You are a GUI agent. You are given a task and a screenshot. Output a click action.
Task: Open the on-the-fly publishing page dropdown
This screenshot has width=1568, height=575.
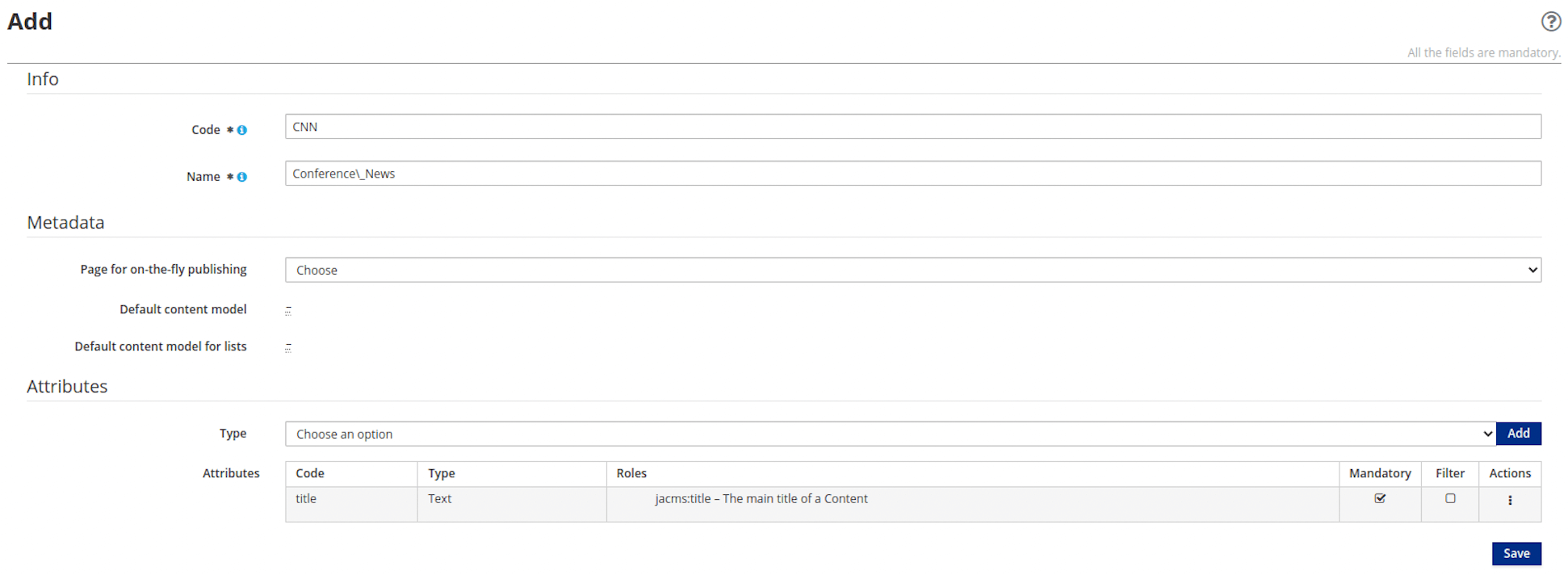coord(912,271)
